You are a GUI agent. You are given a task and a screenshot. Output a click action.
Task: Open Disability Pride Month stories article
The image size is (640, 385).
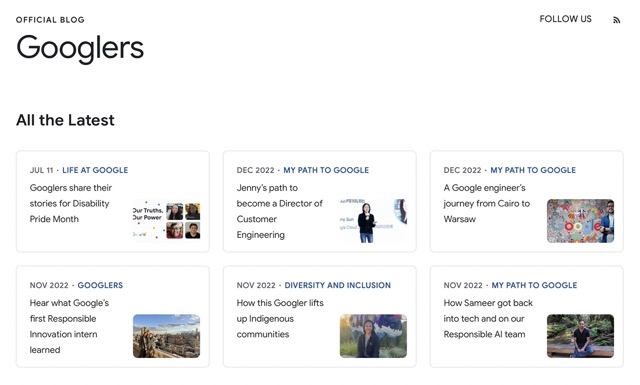71,203
